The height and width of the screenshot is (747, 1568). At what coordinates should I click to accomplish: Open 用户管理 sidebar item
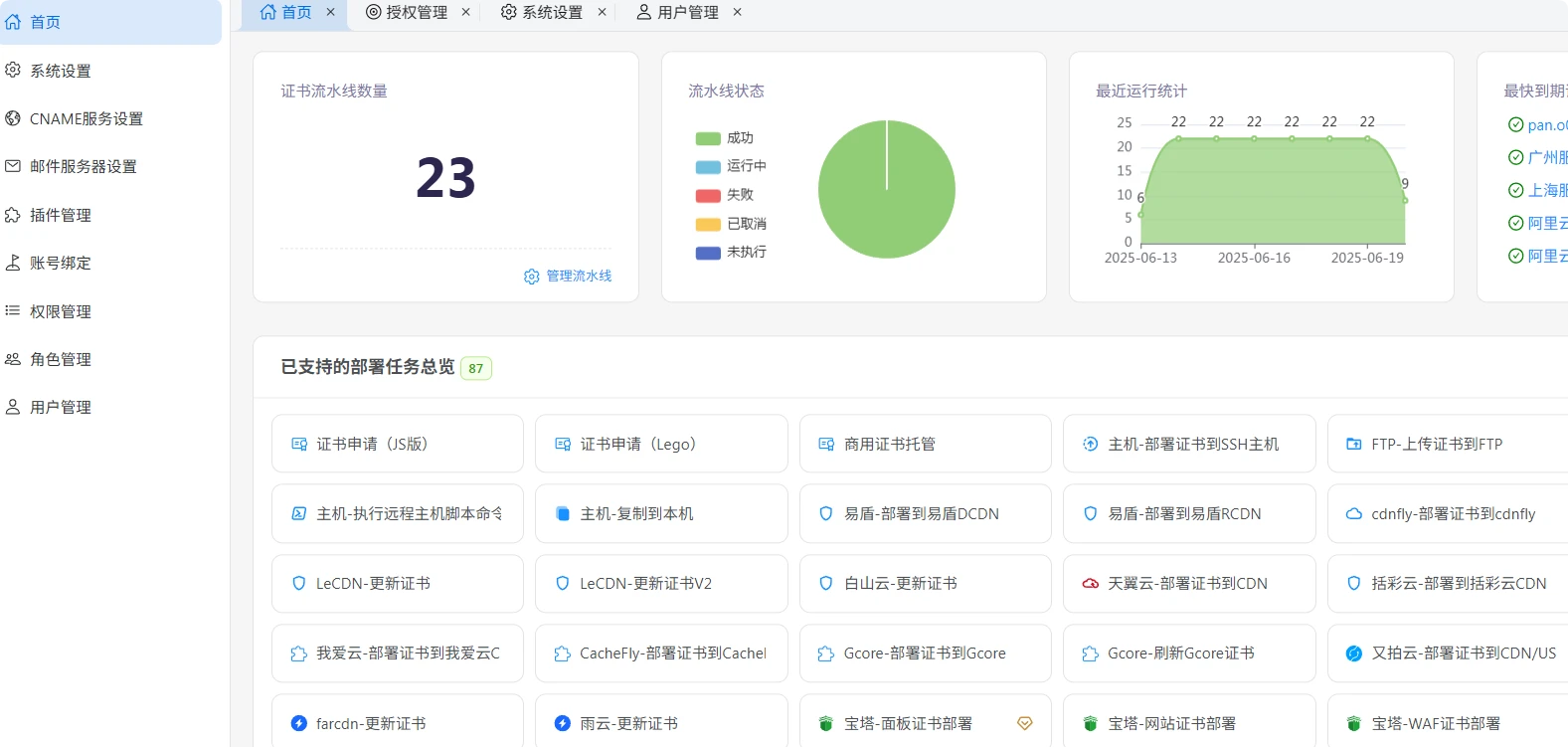click(109, 407)
